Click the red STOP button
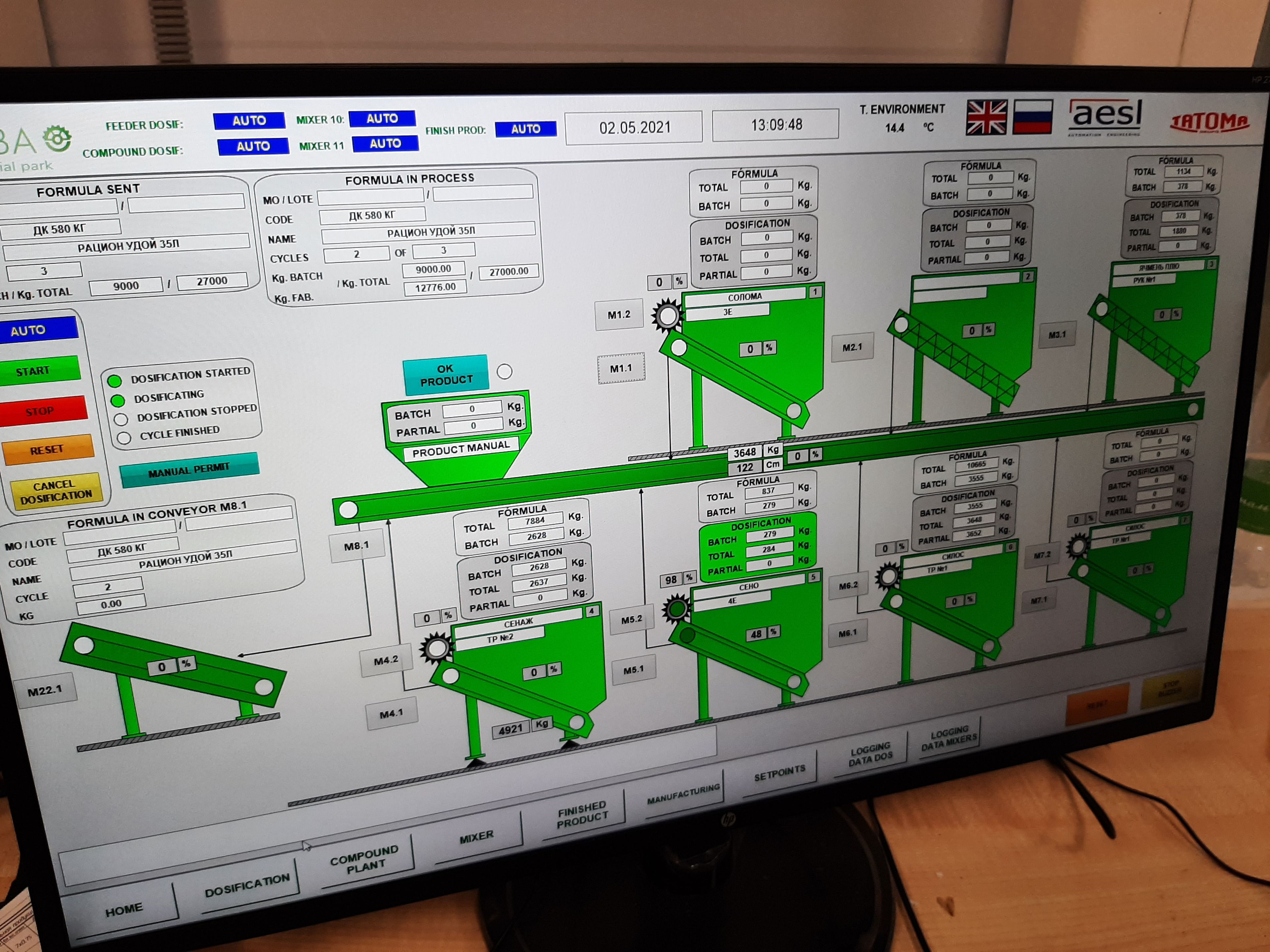This screenshot has height=952, width=1270. (x=43, y=411)
